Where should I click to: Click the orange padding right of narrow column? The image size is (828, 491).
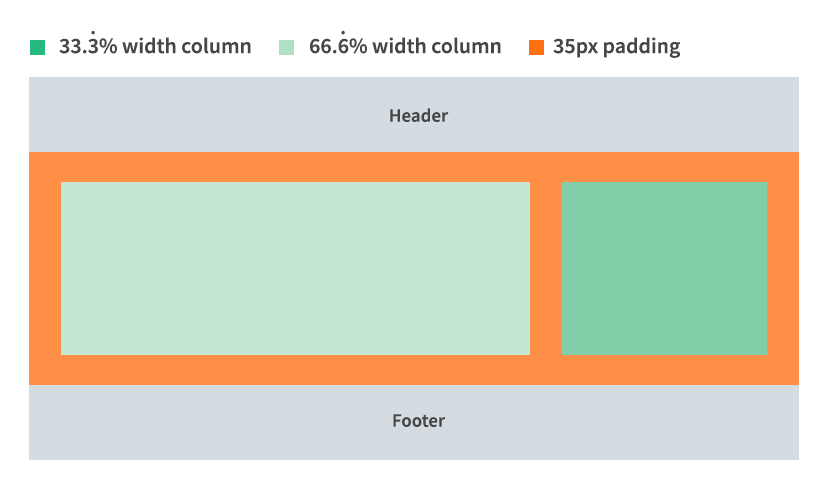(x=783, y=268)
